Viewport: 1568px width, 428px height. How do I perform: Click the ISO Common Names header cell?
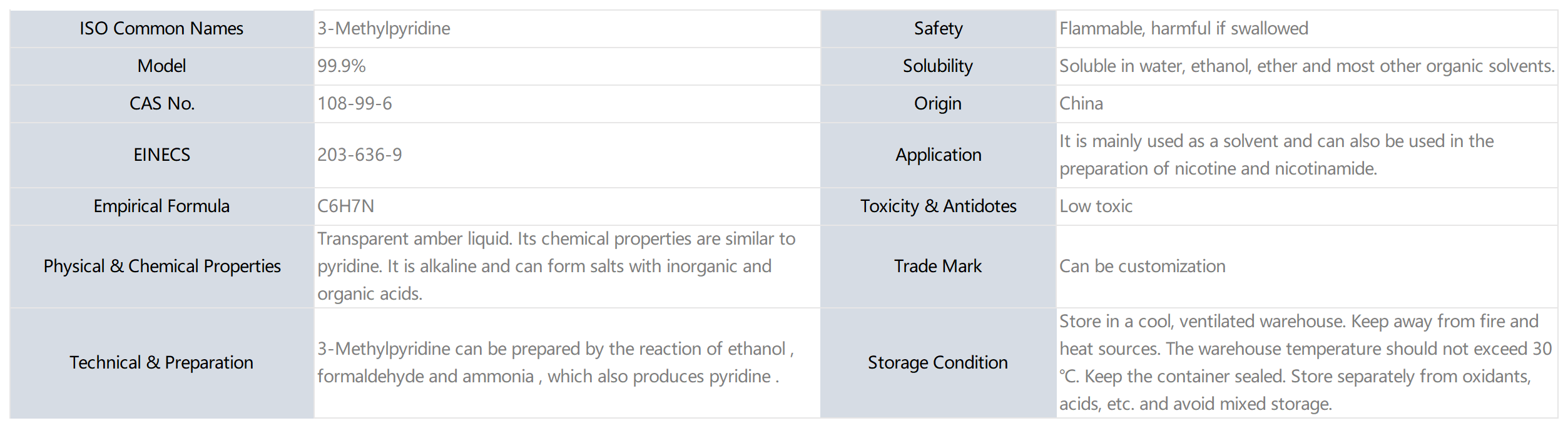click(161, 29)
